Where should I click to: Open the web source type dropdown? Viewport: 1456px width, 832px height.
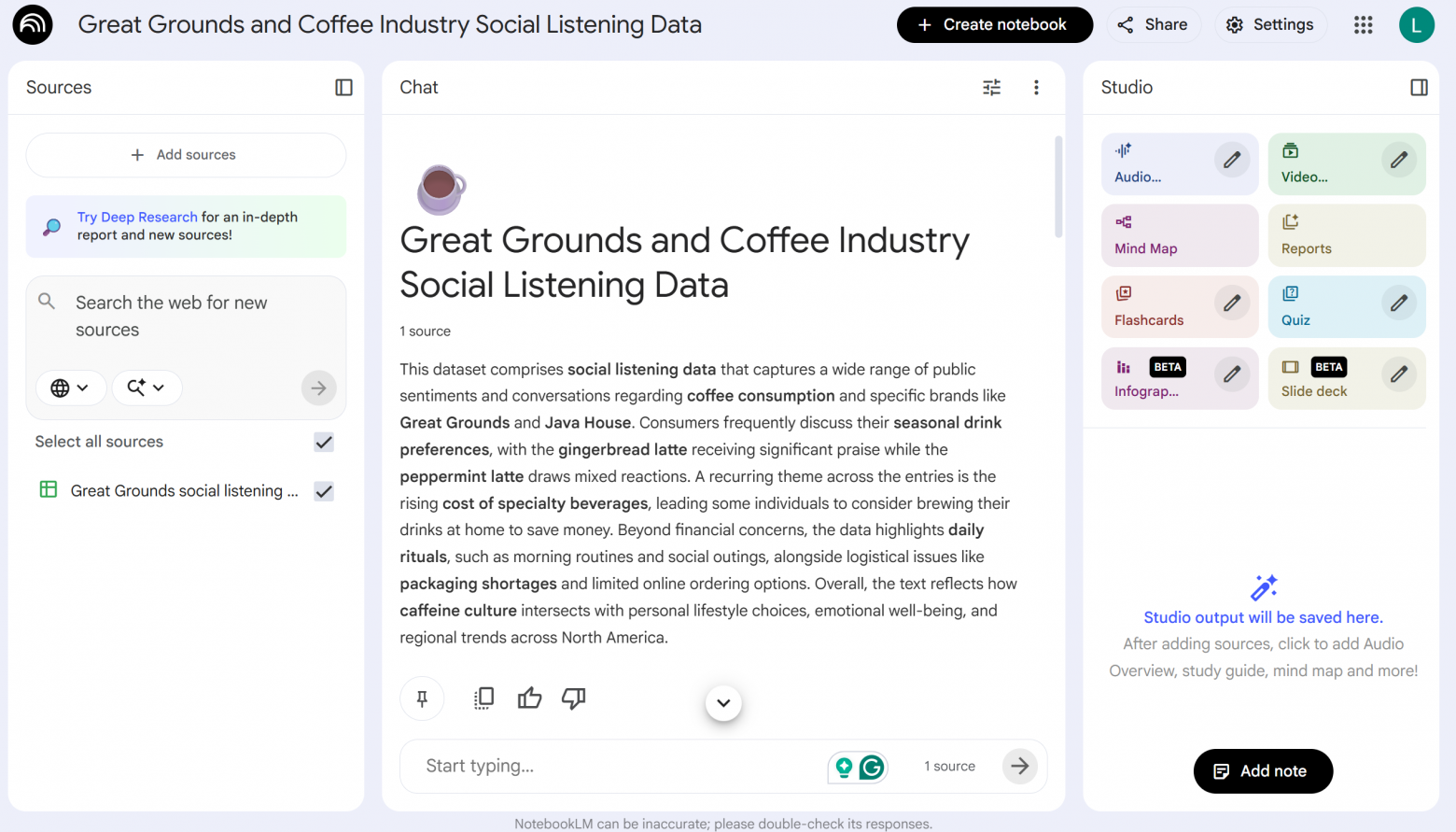click(x=70, y=388)
